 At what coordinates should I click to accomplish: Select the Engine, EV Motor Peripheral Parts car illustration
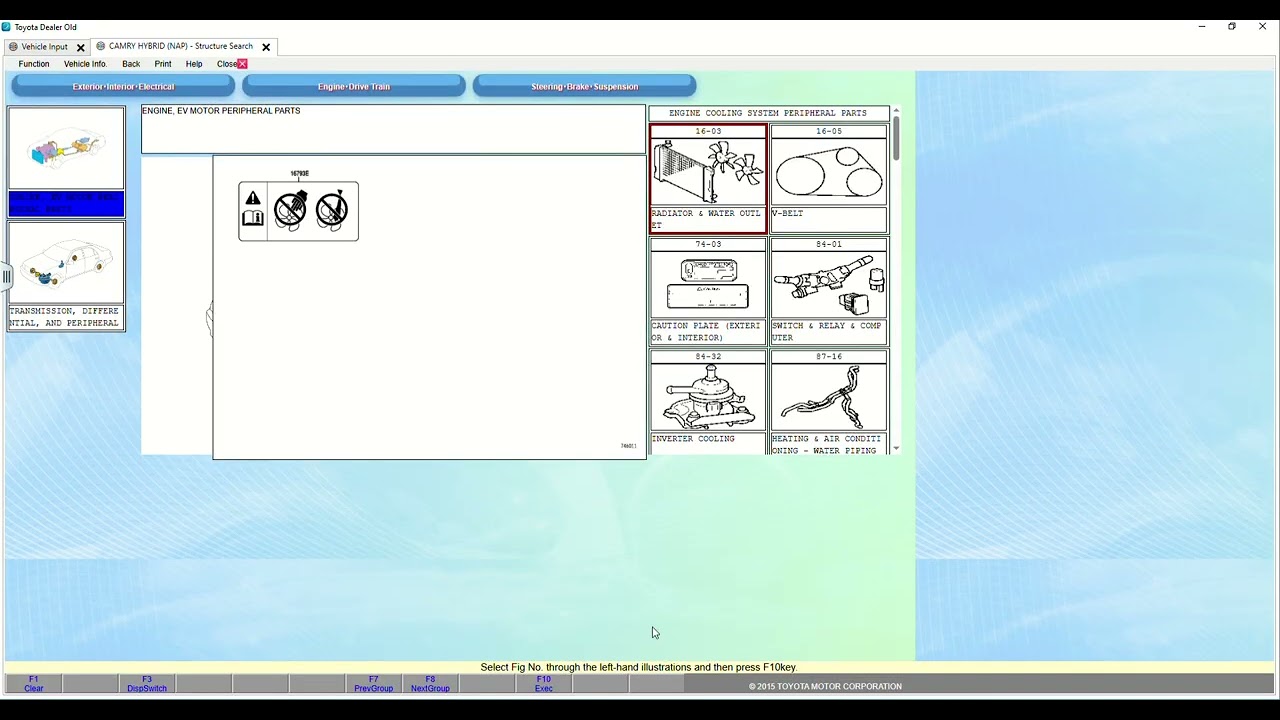click(66, 148)
